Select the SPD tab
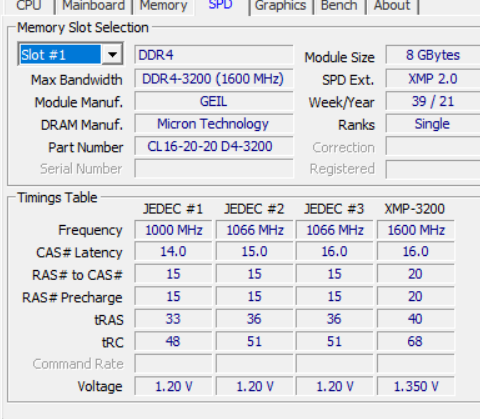The image size is (480, 419). (x=221, y=6)
